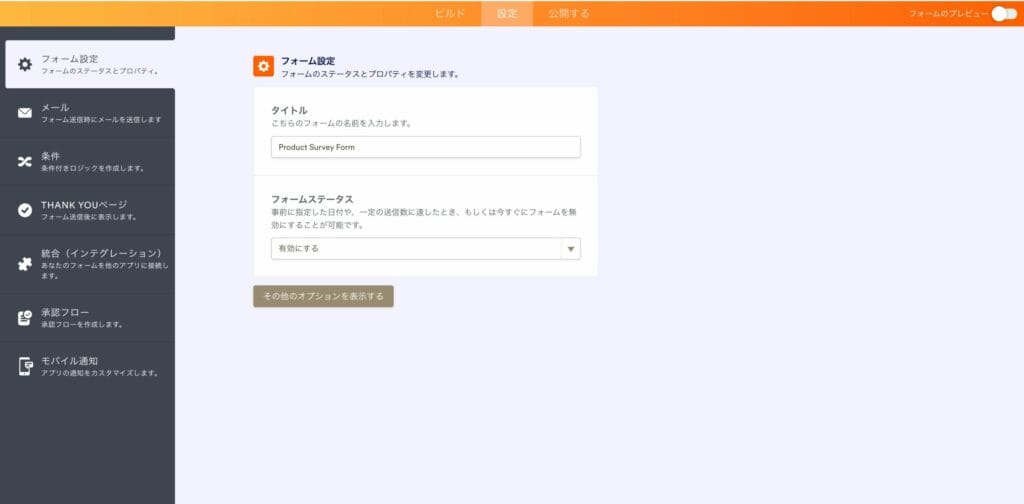Open the フォームステータス dropdown showing 有効にする
The width and height of the screenshot is (1024, 504).
[x=426, y=249]
